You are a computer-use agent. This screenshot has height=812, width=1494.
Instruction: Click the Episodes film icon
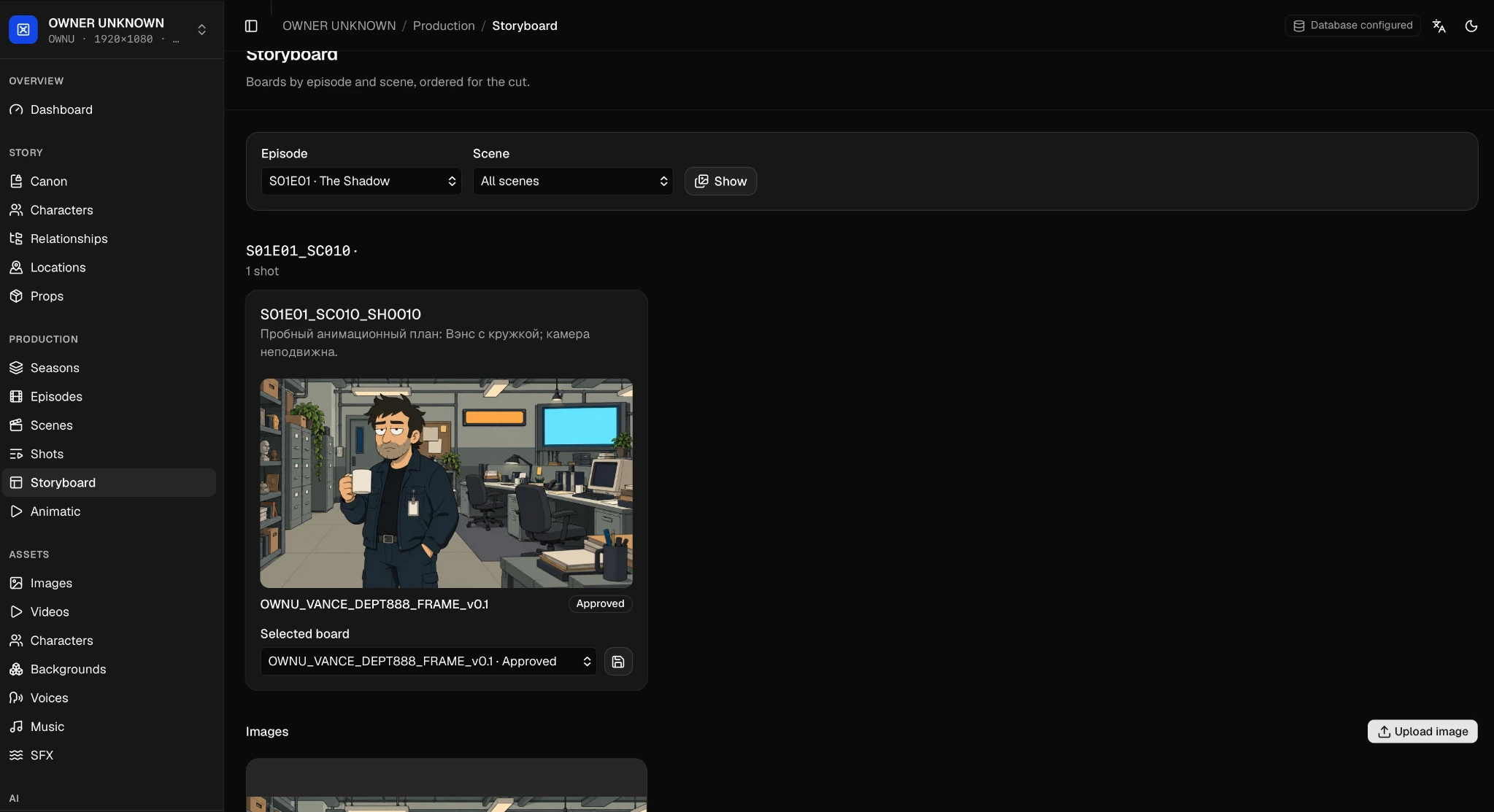tap(16, 397)
